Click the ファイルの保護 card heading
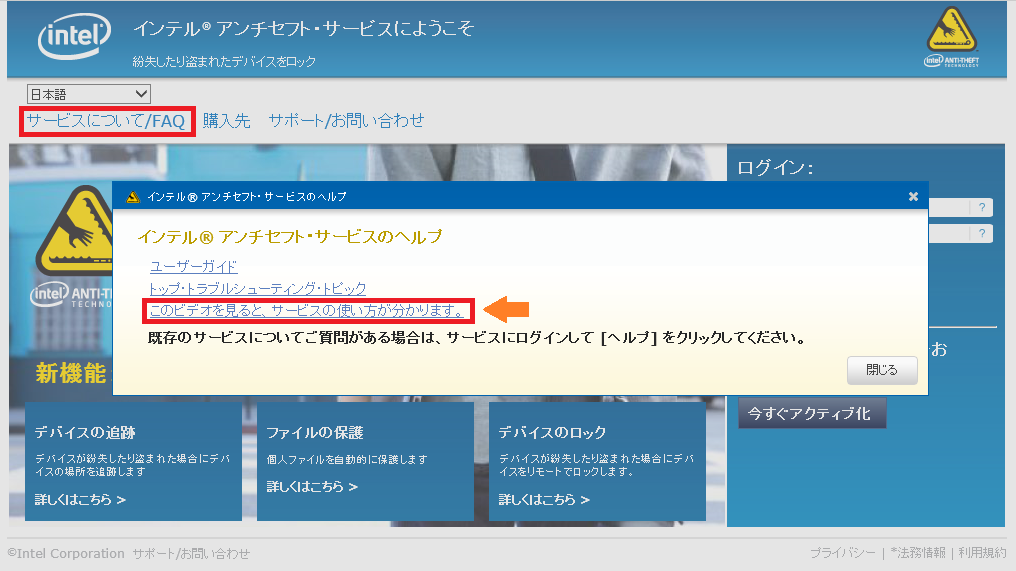 pos(314,432)
